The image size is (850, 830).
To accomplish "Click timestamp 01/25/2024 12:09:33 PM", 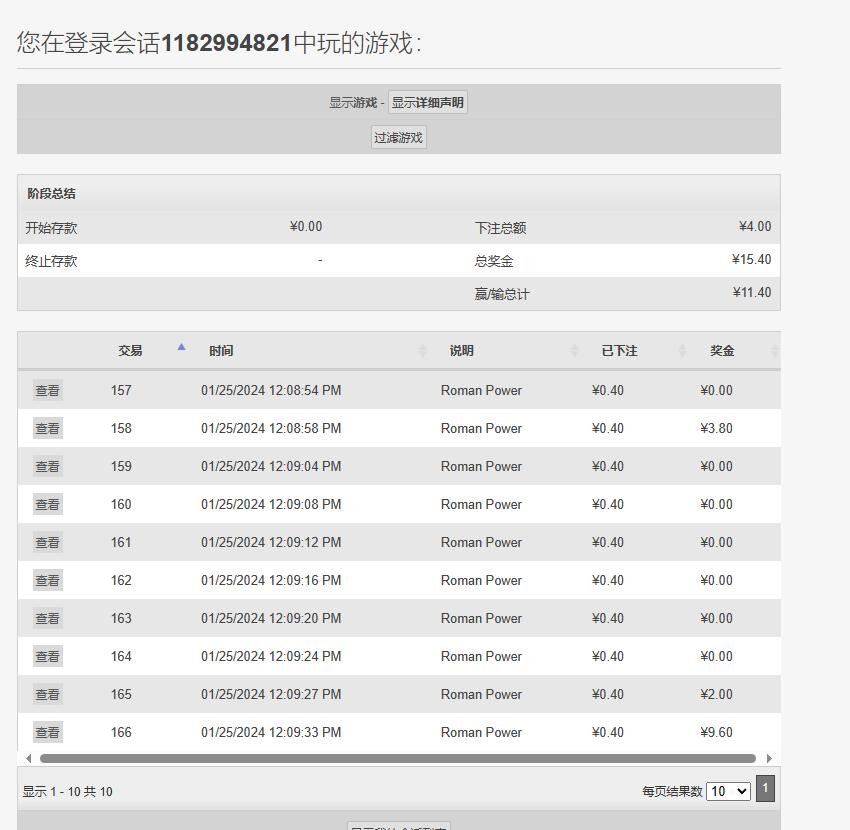I will (271, 732).
